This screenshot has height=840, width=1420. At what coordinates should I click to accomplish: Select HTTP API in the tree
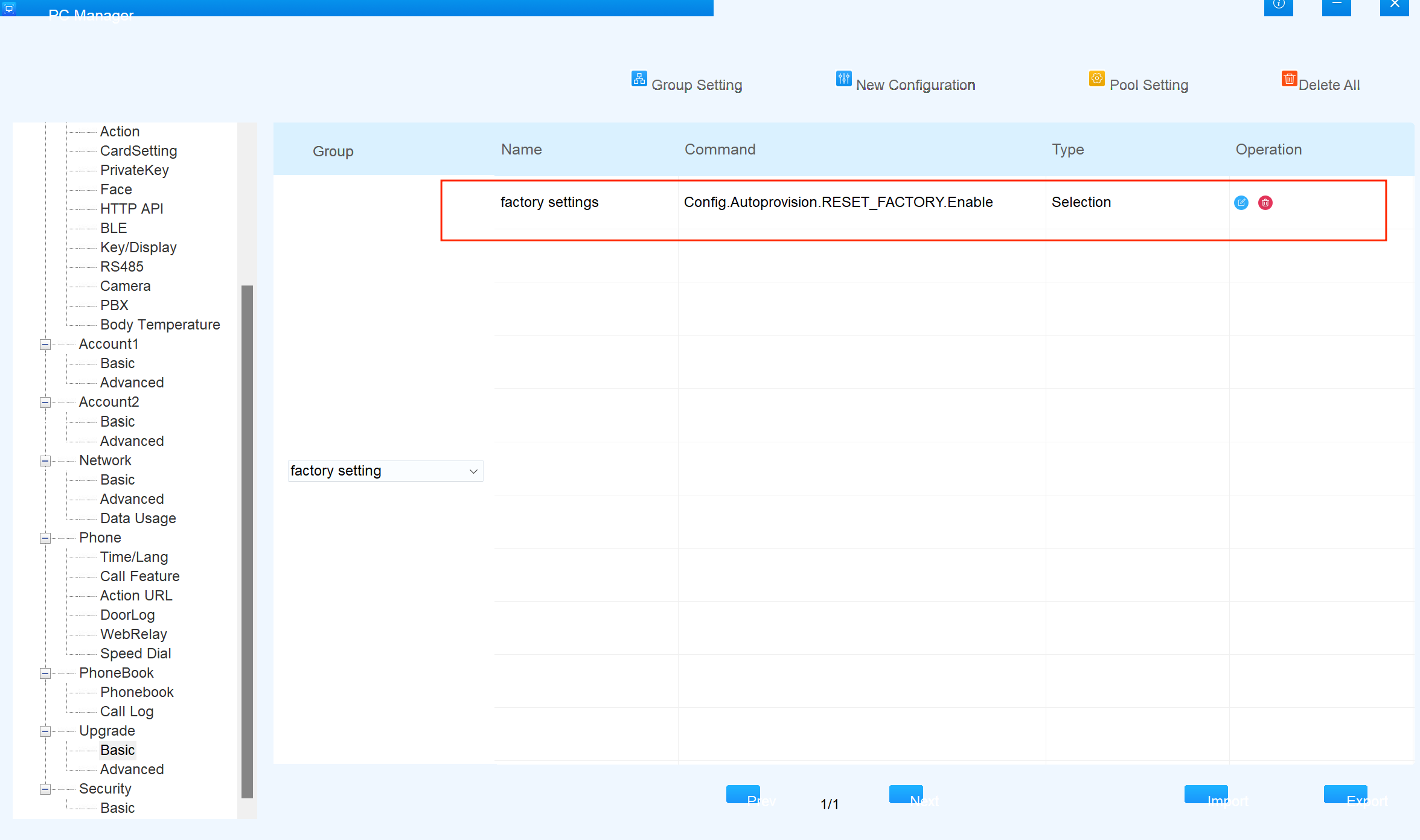pyautogui.click(x=132, y=209)
